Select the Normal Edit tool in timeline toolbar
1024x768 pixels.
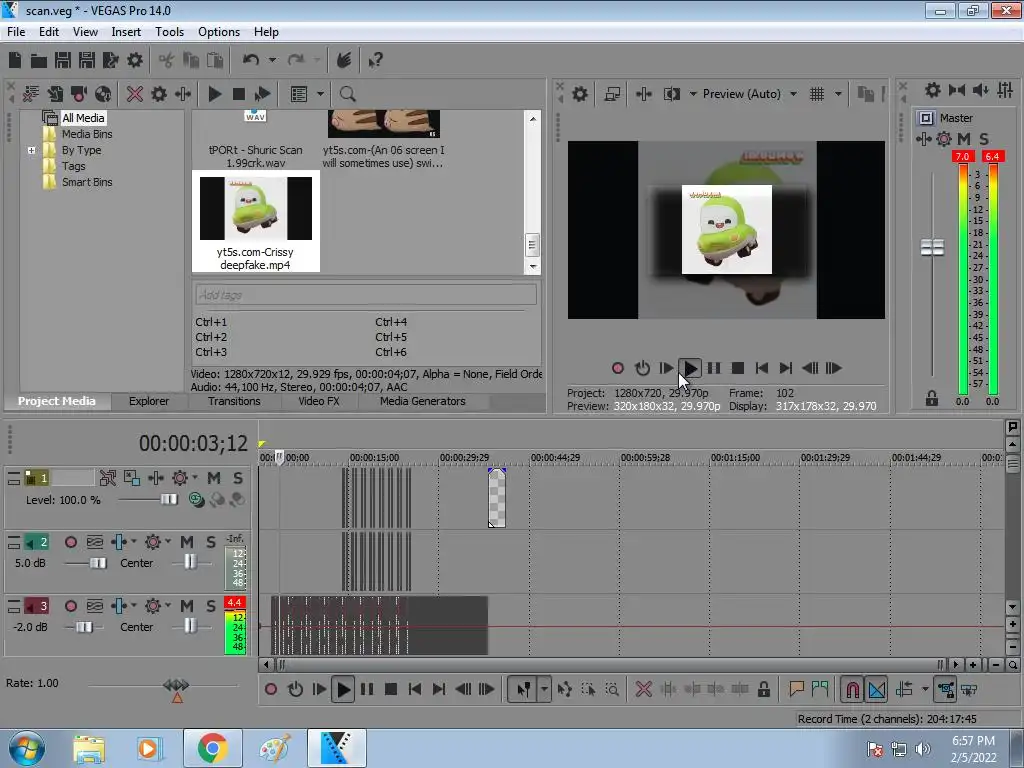point(524,689)
